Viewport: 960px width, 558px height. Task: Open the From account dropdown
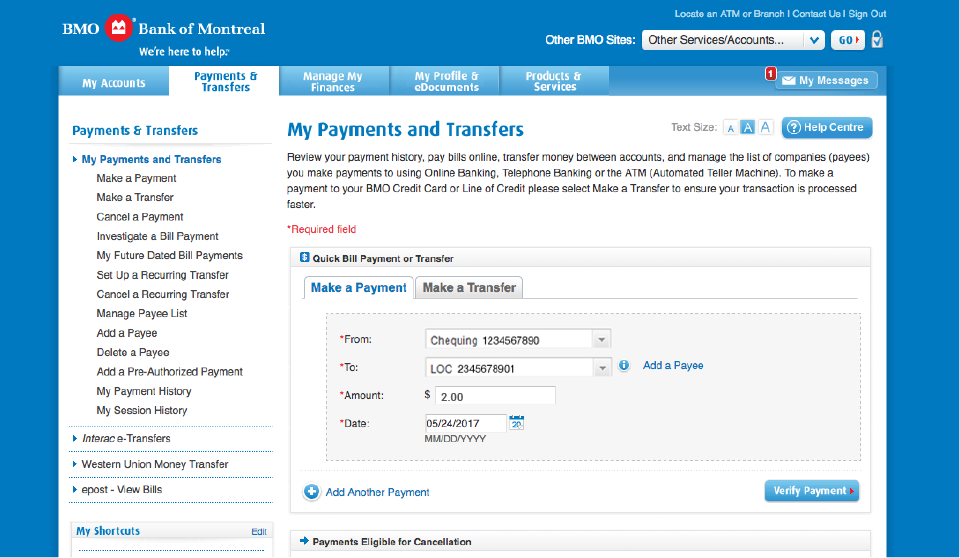(518, 339)
